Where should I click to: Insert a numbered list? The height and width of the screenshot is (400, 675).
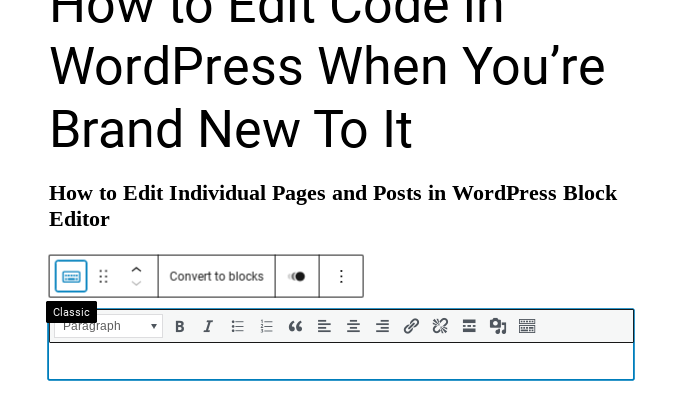pyautogui.click(x=266, y=326)
